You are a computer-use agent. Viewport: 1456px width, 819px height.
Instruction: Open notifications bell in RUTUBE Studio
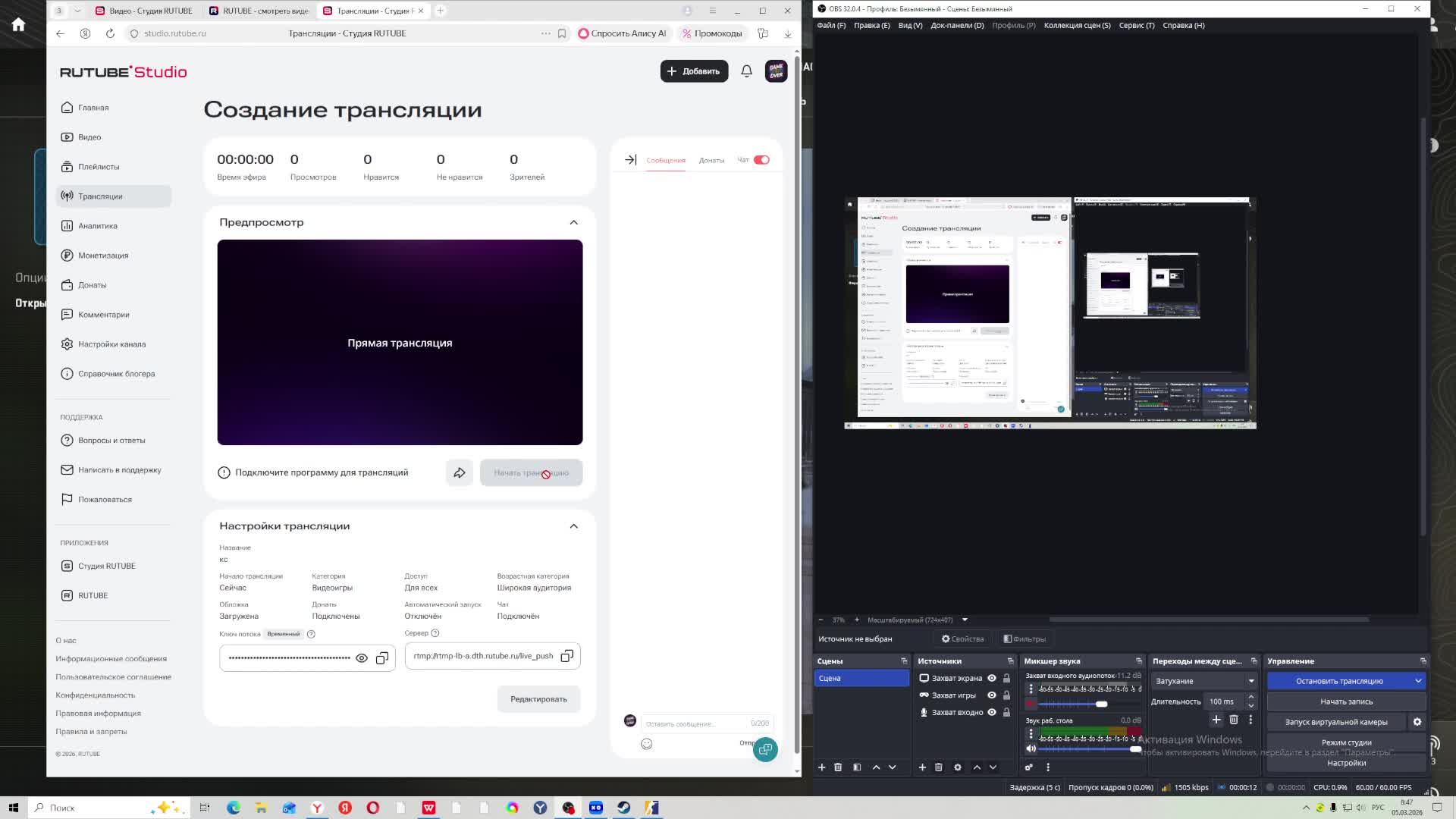point(746,71)
